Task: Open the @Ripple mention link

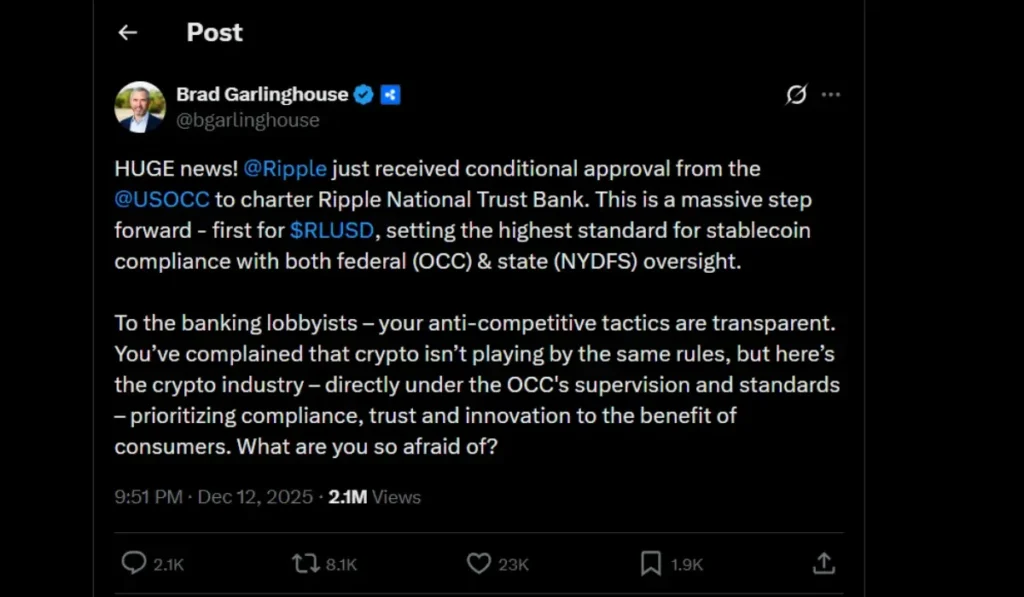Action: click(286, 168)
